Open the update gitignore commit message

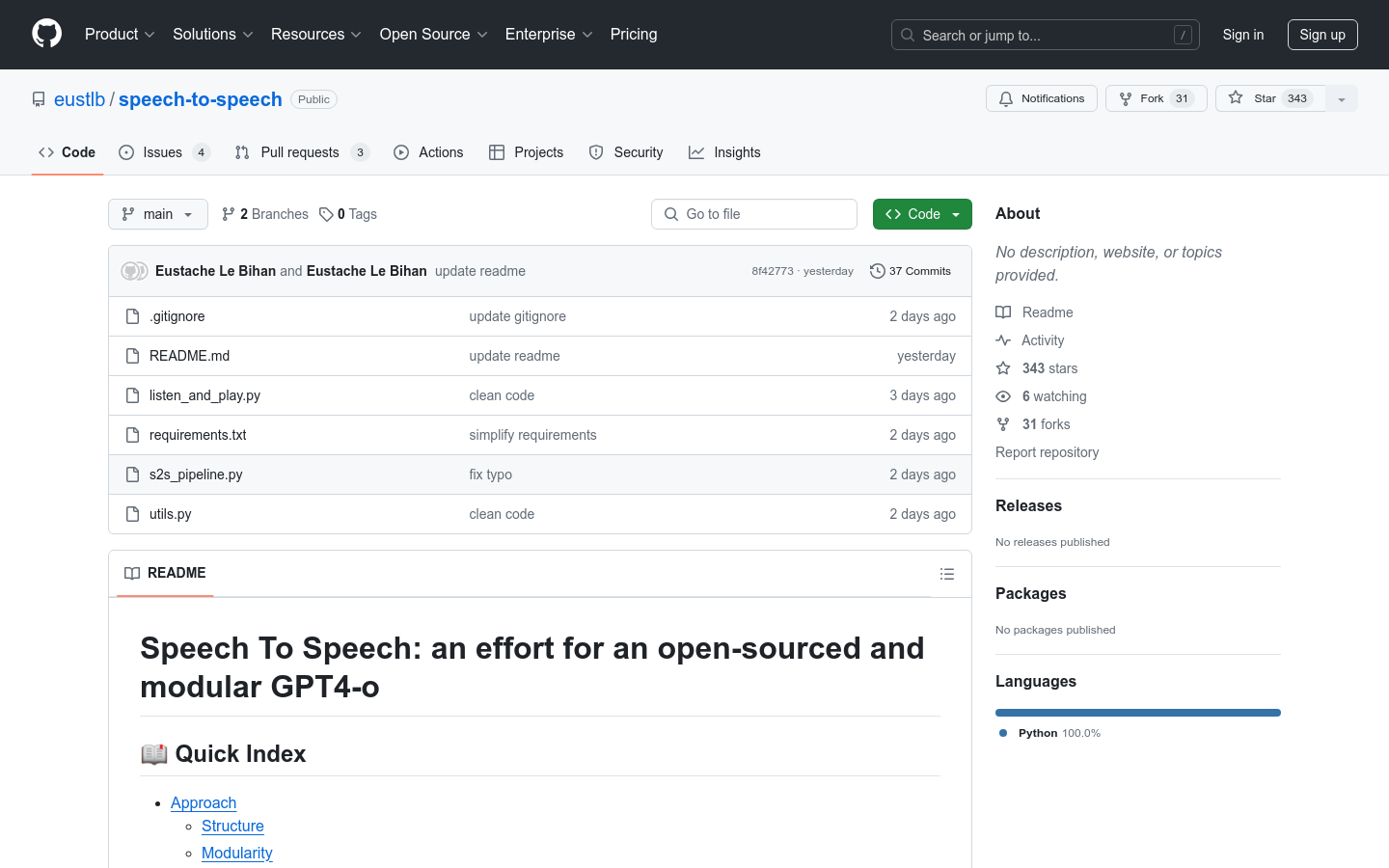click(x=518, y=316)
